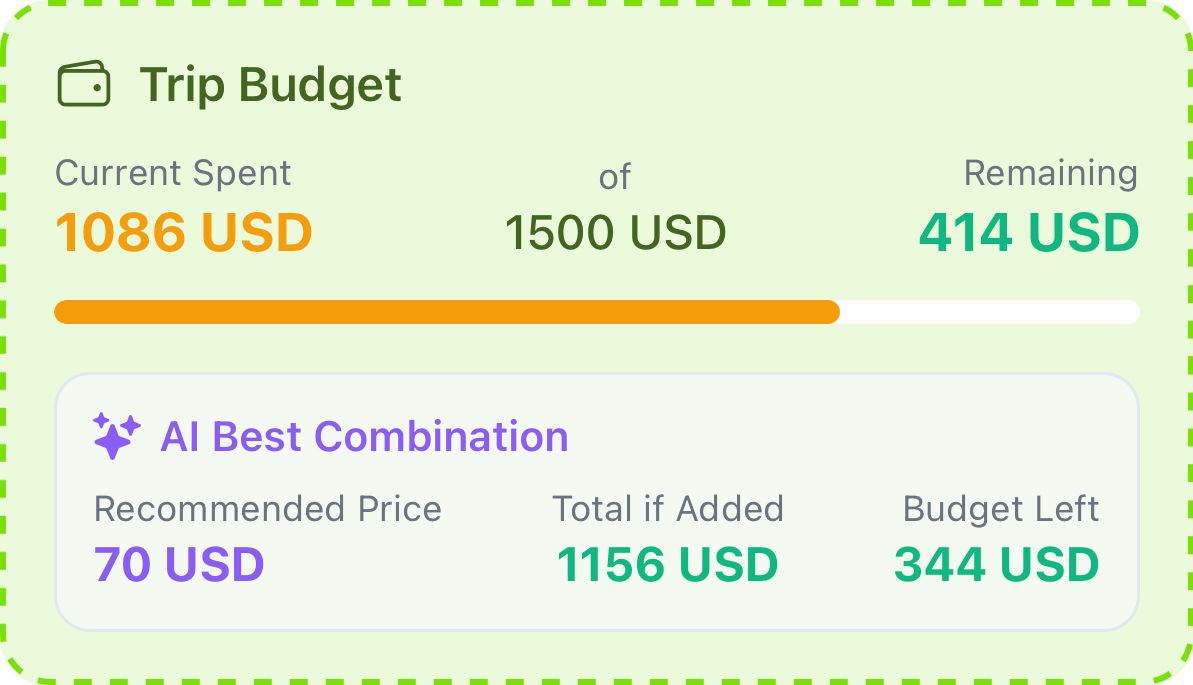Click the Total if Added label
This screenshot has height=685, width=1193.
click(x=667, y=508)
